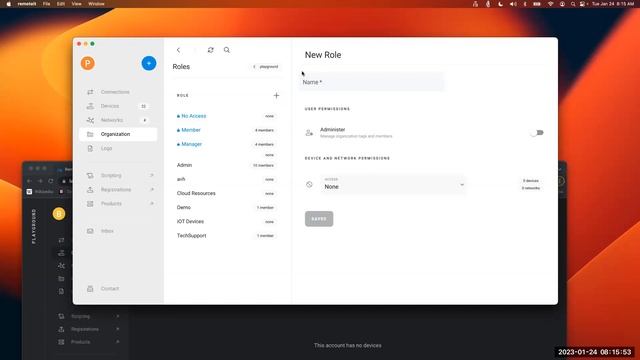The height and width of the screenshot is (360, 640).
Task: Open the Window menu
Action: (96, 4)
